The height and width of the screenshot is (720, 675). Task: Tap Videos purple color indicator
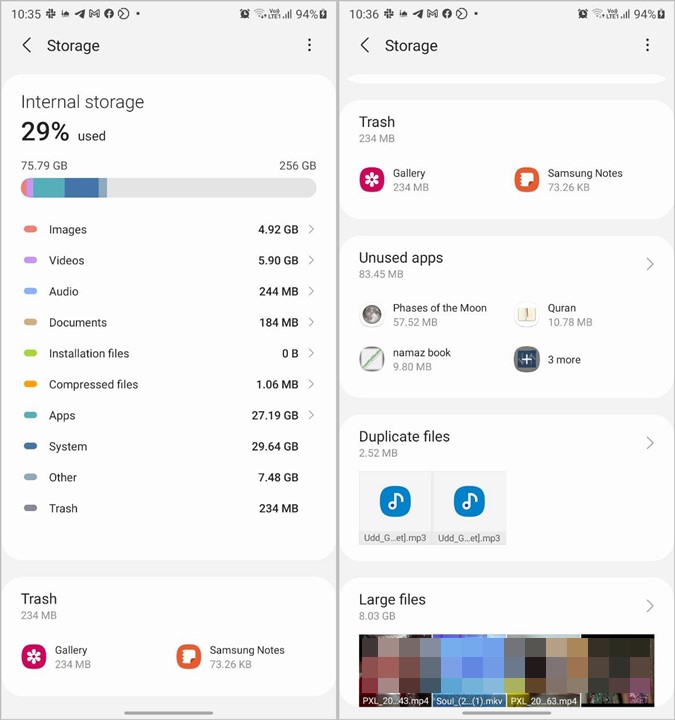[x=30, y=260]
